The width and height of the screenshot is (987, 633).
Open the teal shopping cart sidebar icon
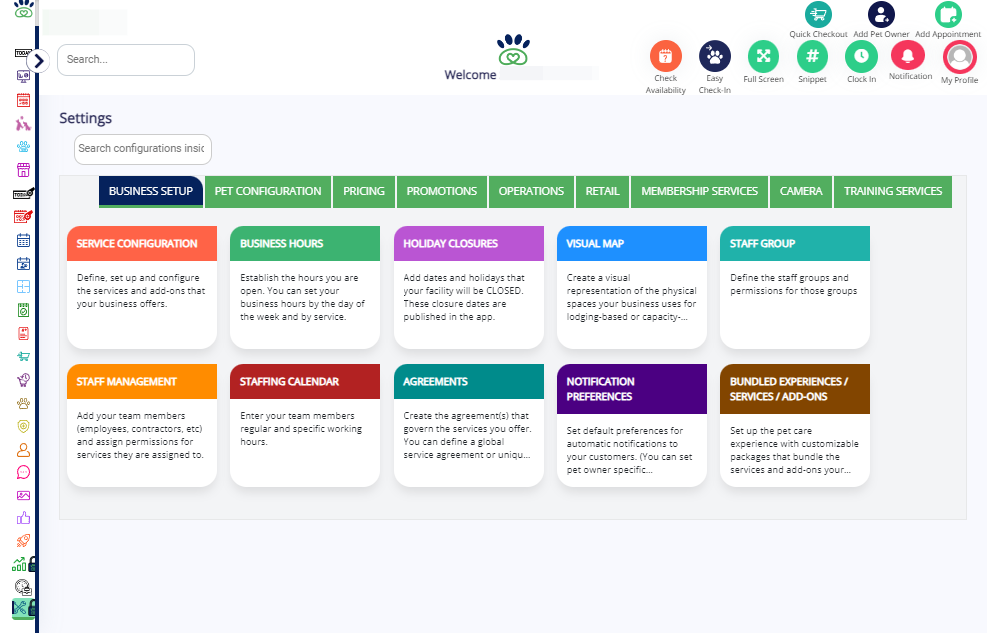pyautogui.click(x=23, y=357)
